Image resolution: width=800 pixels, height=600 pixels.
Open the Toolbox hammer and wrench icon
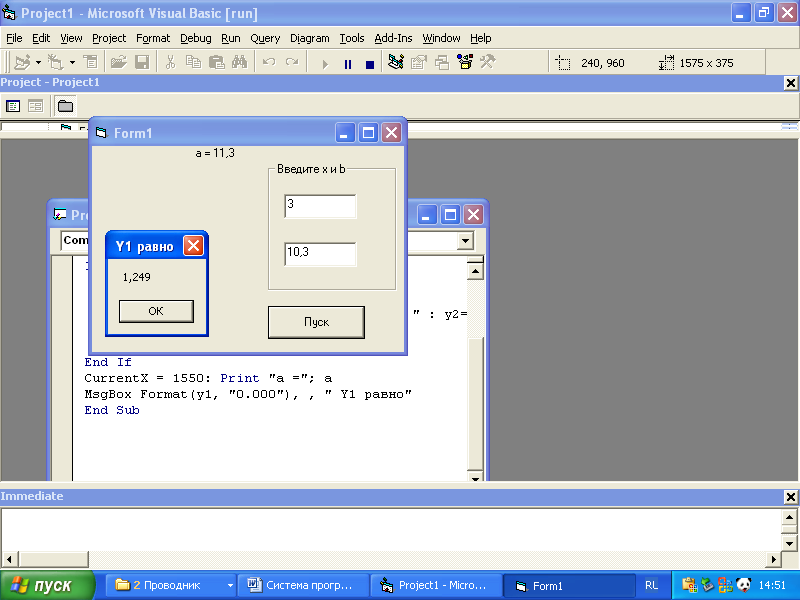tap(488, 62)
